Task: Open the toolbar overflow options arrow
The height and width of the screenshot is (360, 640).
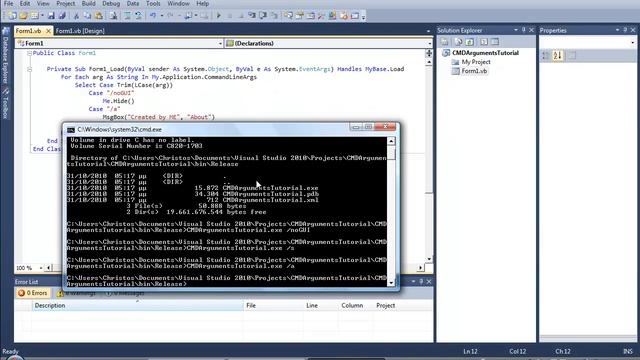Action: [x=363, y=17]
